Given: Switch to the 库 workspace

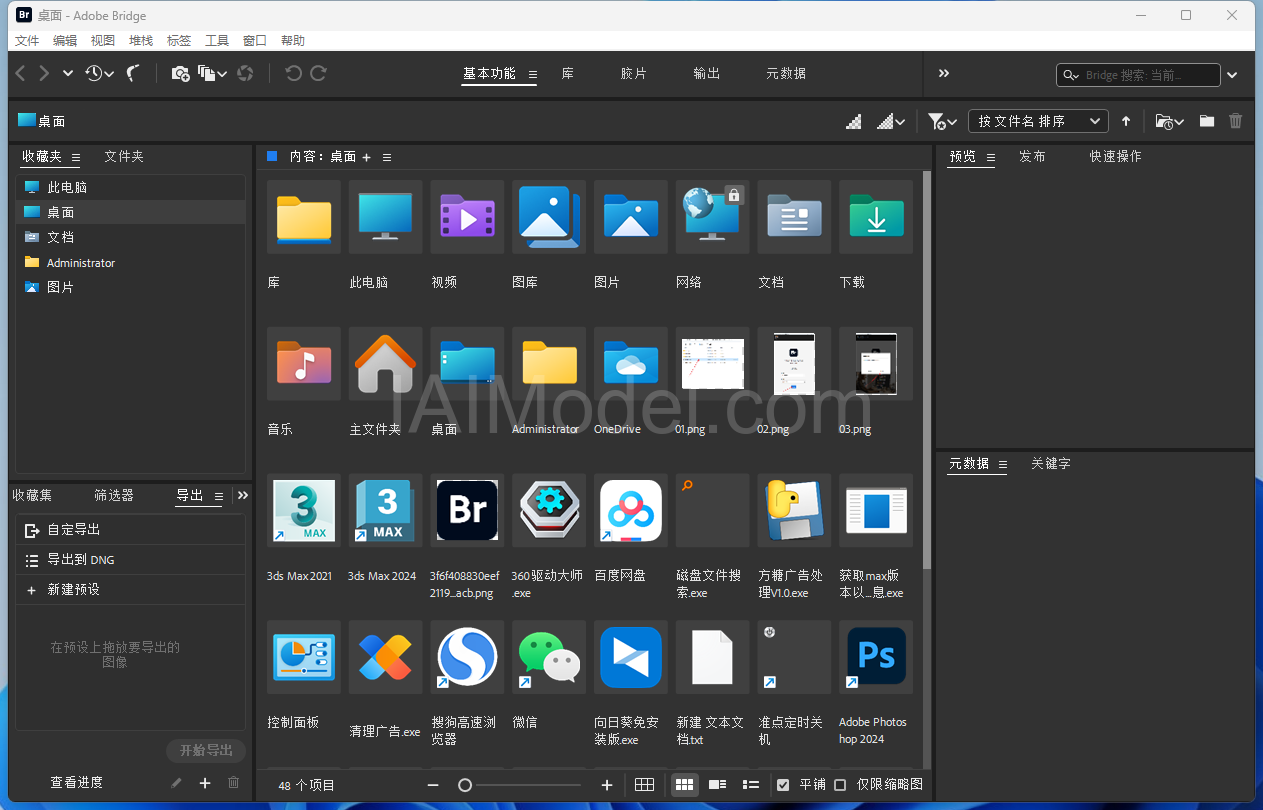Looking at the screenshot, I should click(568, 74).
